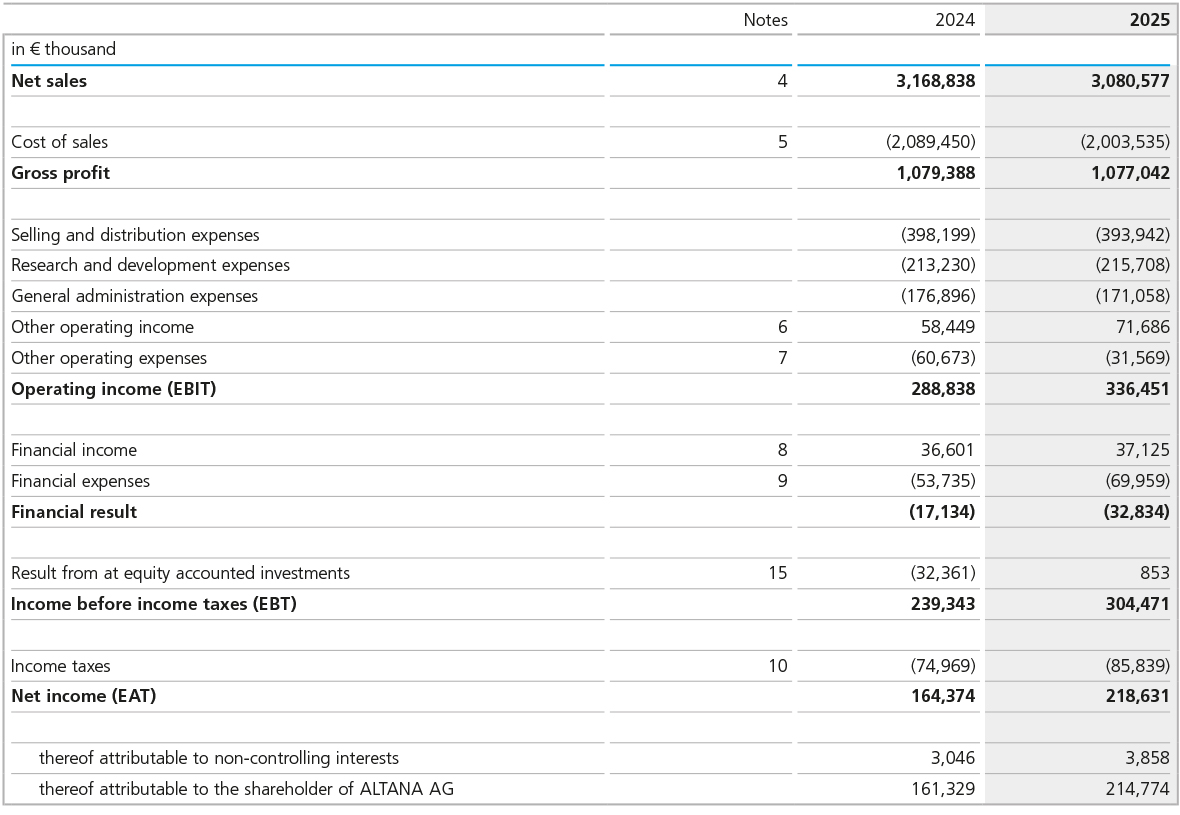
Task: Select General administration expenses label
Action: click(x=134, y=296)
